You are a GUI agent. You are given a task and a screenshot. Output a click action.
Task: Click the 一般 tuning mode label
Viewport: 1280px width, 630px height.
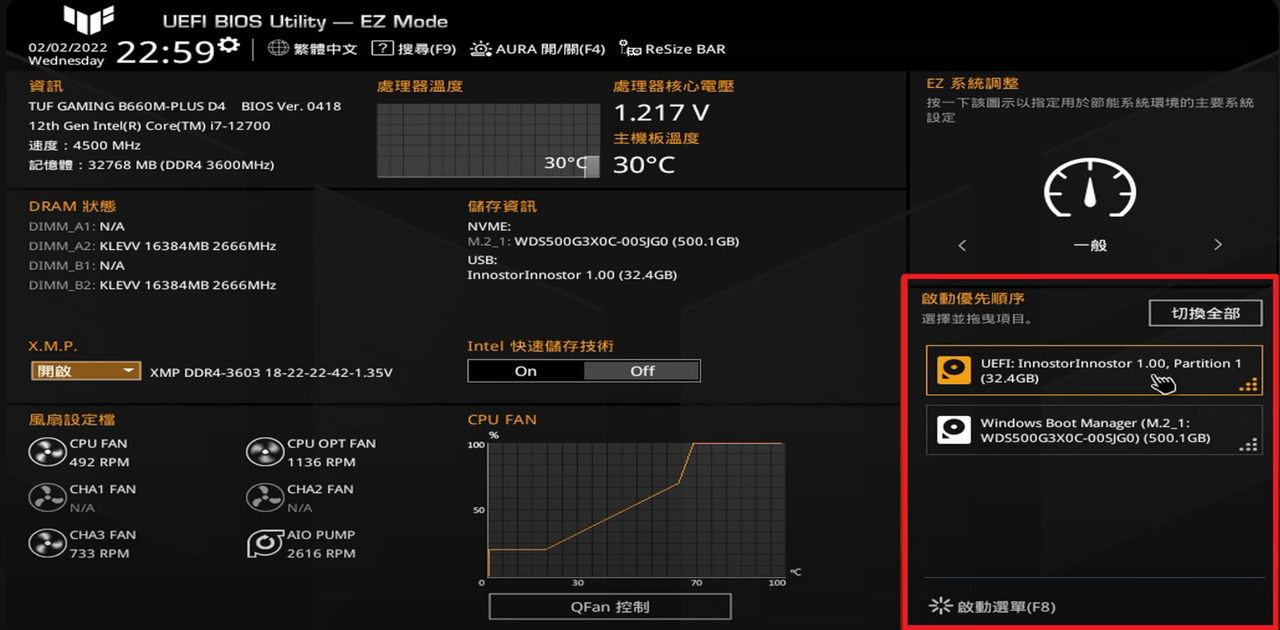point(1090,245)
